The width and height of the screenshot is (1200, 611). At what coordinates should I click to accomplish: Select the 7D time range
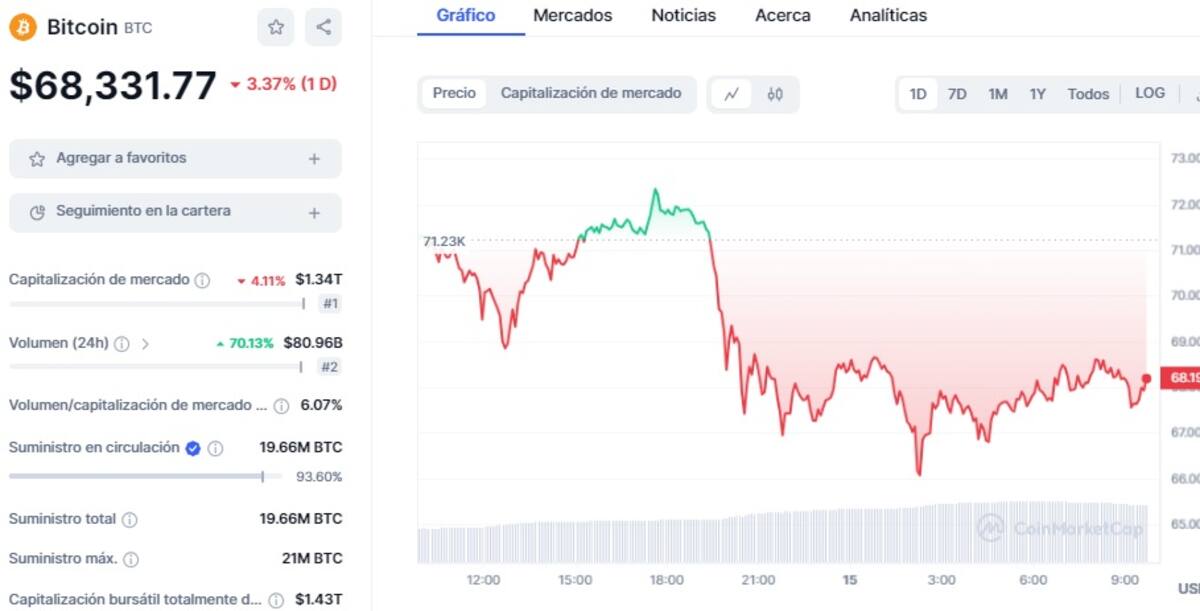tap(956, 93)
